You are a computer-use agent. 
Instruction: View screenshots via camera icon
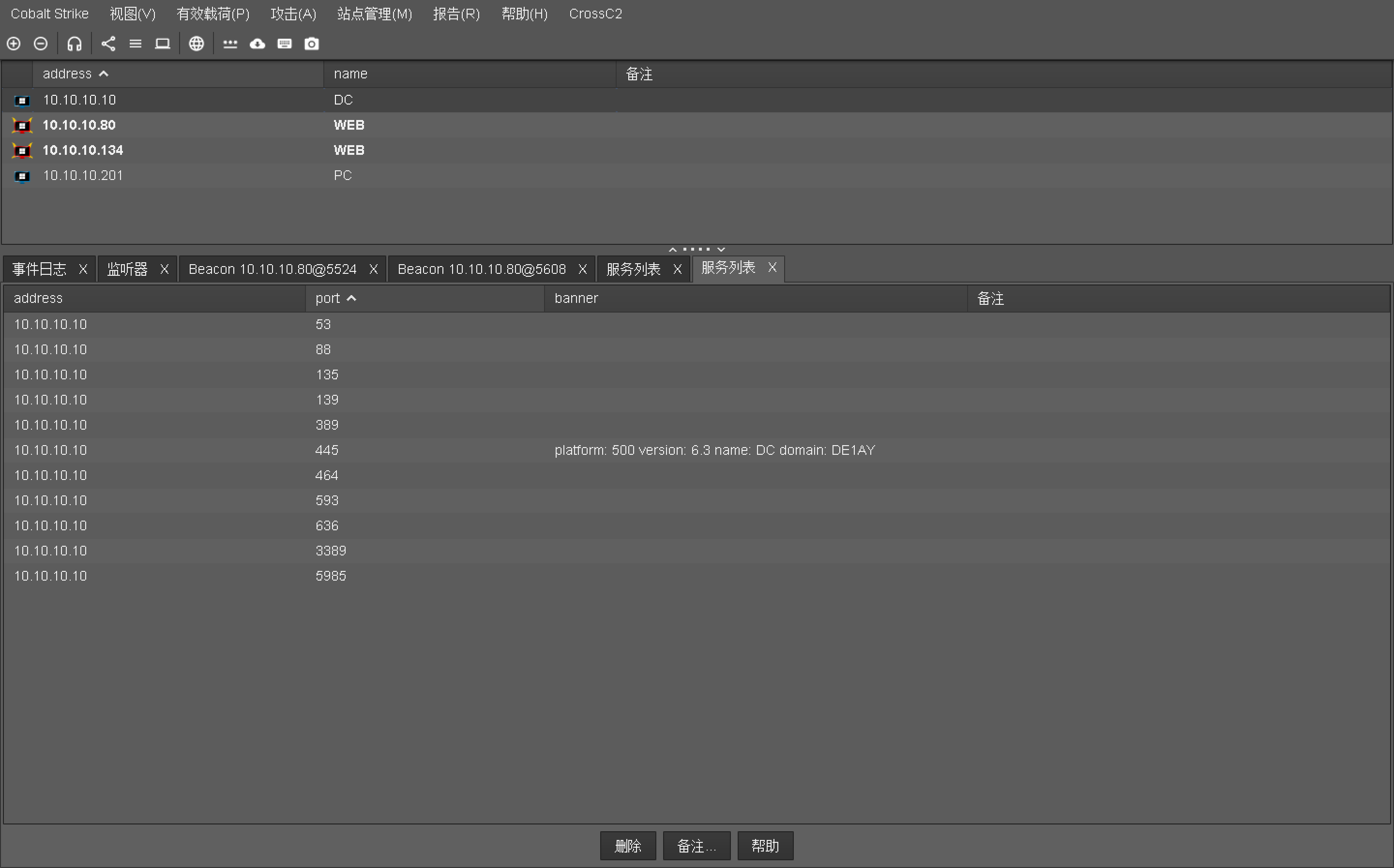click(x=311, y=44)
